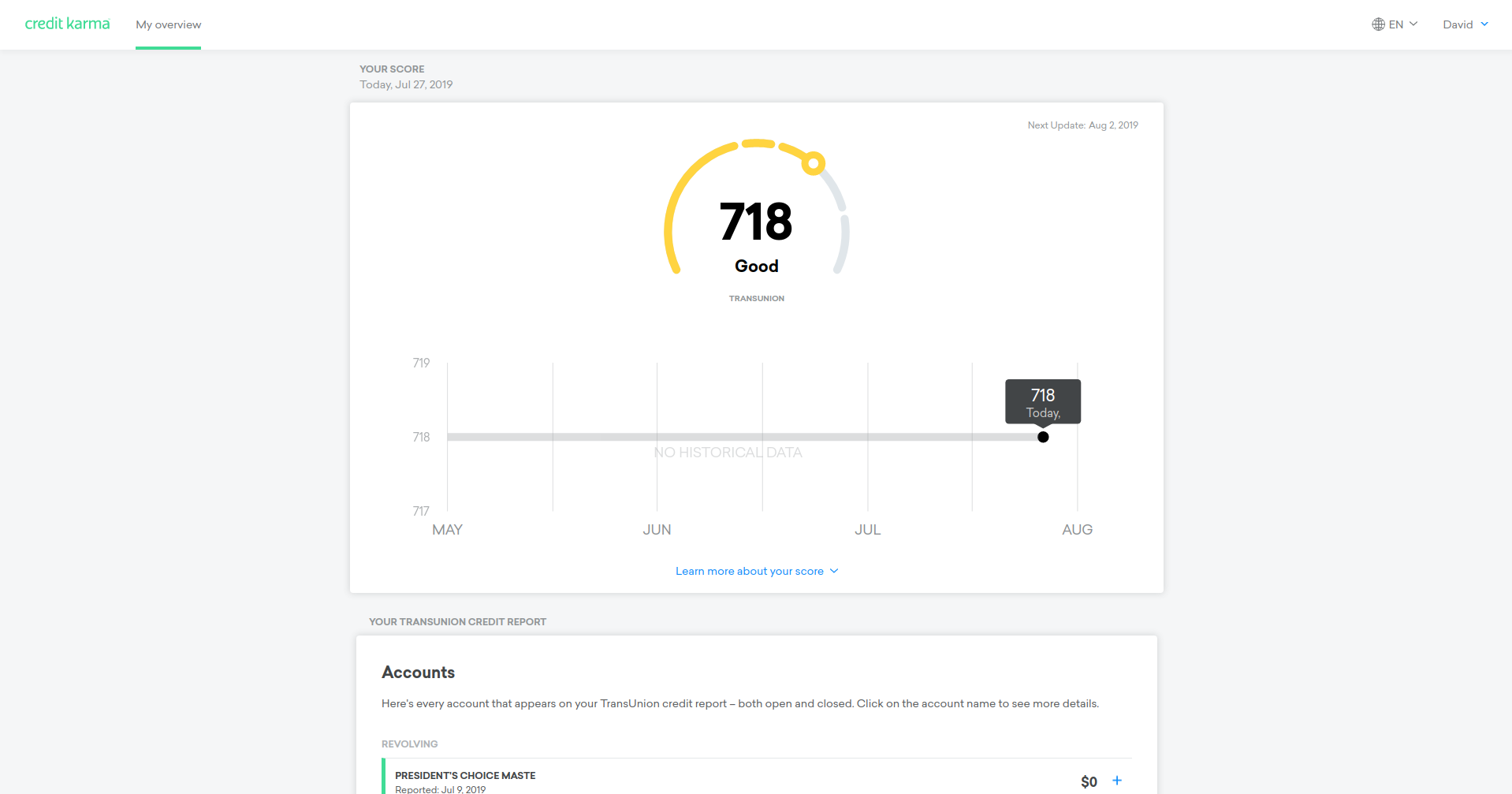The width and height of the screenshot is (1512, 794).
Task: Click the Good rating label
Action: [757, 266]
